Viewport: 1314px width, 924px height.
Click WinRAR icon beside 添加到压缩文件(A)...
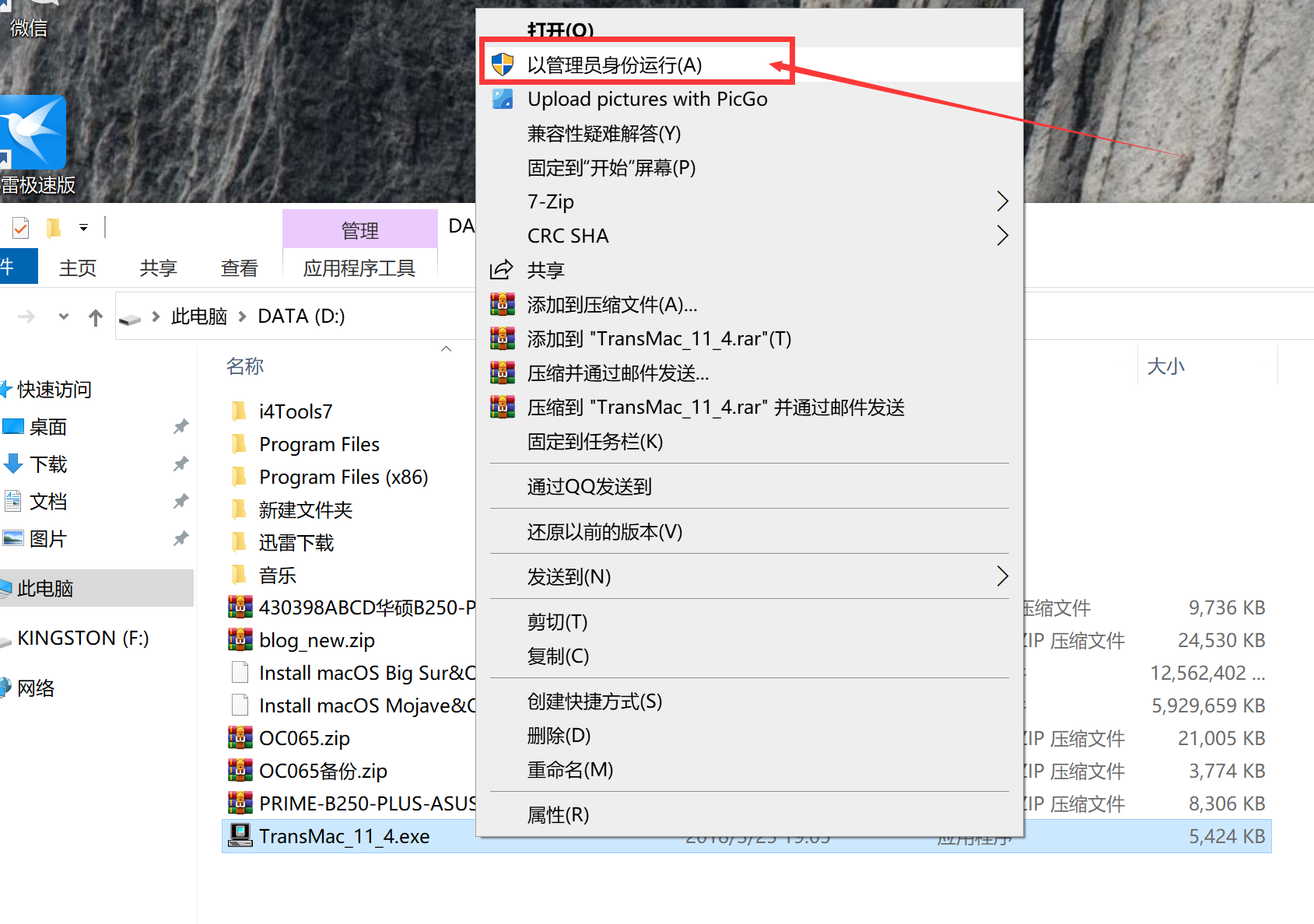tap(503, 304)
